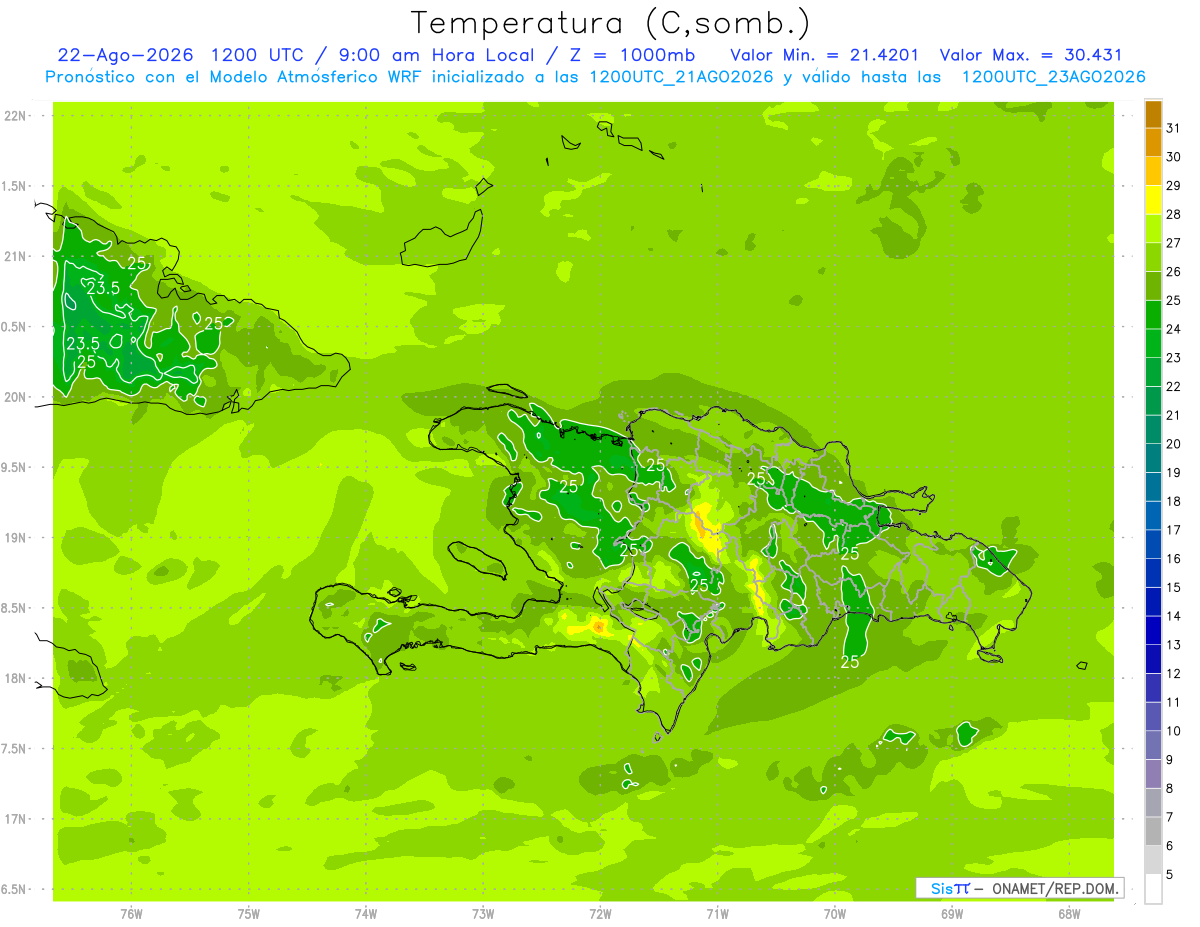
Task: Click the '22N' latitude label
Action: click(x=15, y=116)
